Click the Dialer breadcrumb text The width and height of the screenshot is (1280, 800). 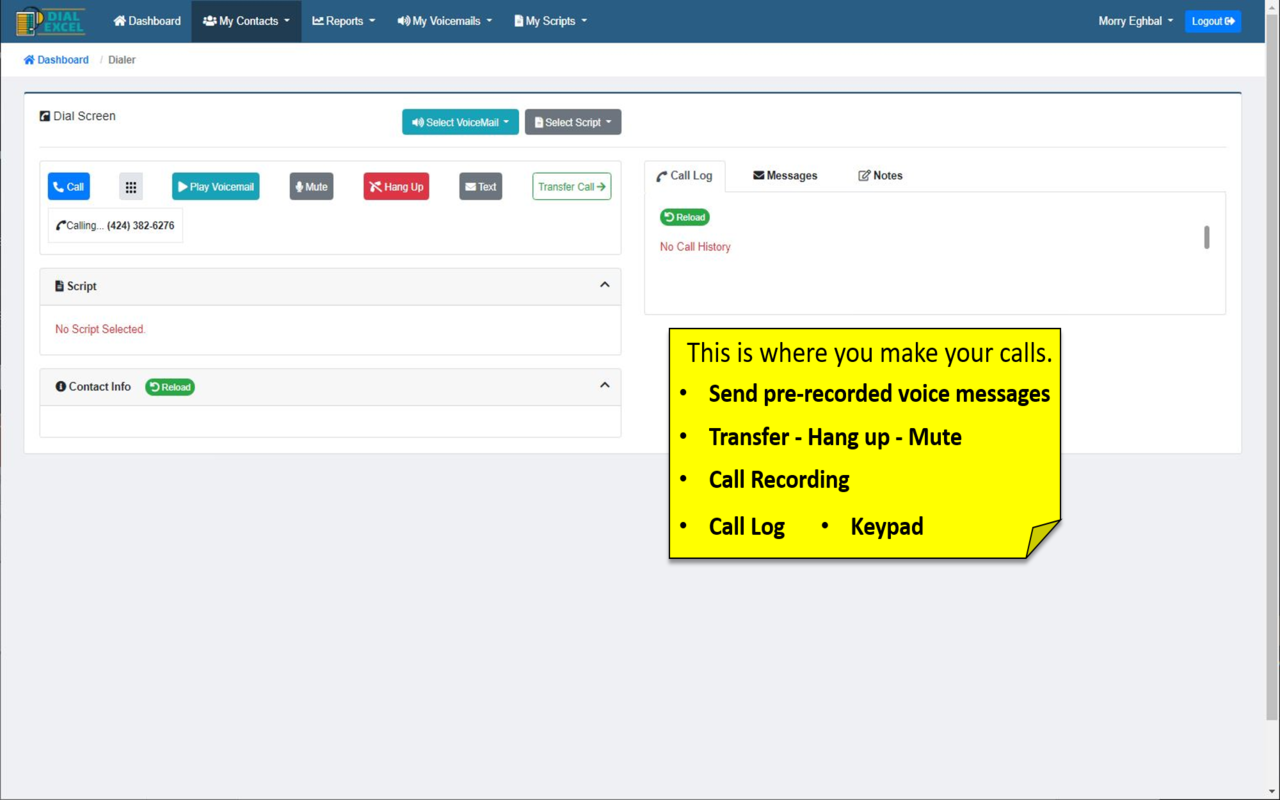[x=122, y=60]
